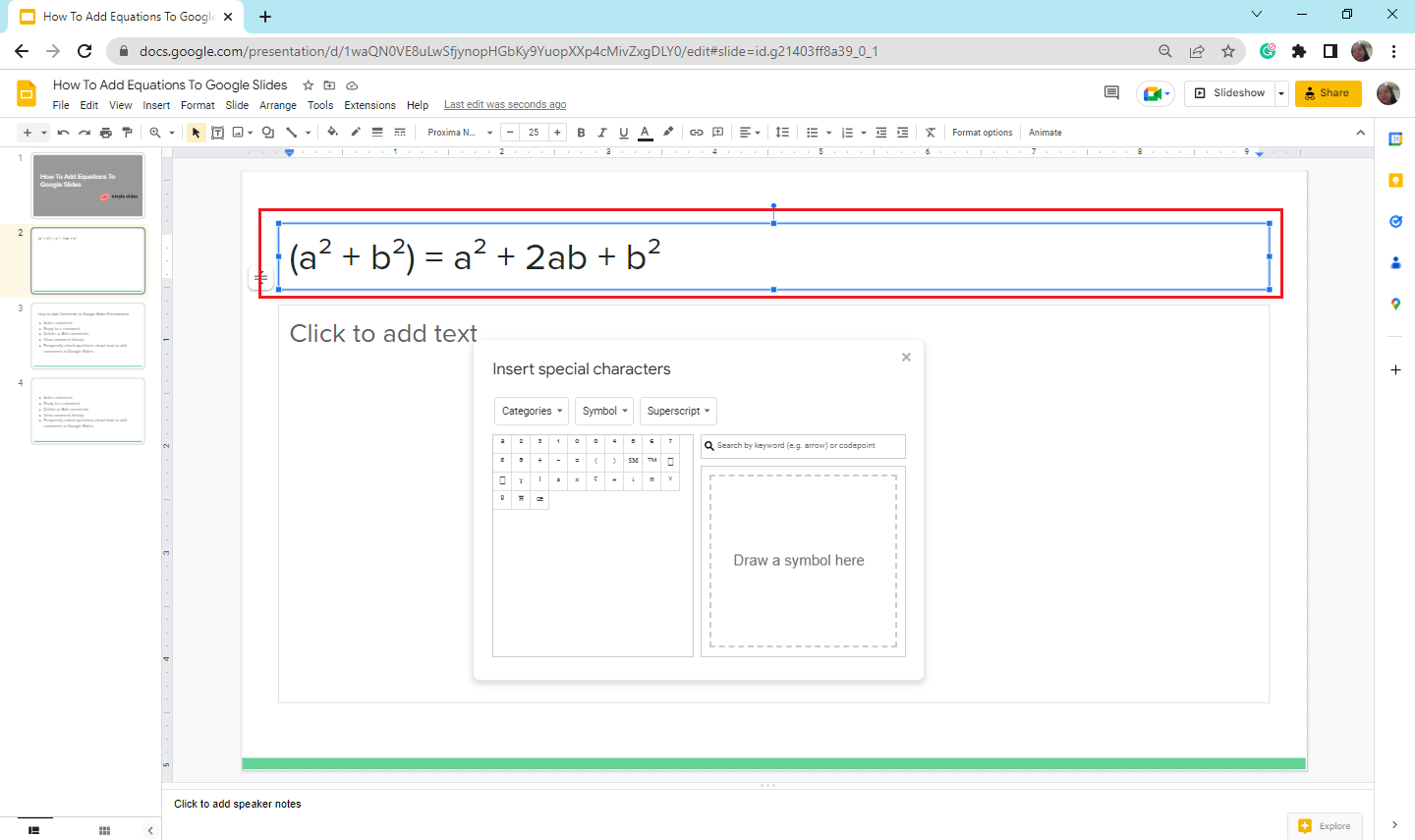Viewport: 1415px width, 840px height.
Task: Open Google Calendar from the side panel
Action: coord(1394,138)
